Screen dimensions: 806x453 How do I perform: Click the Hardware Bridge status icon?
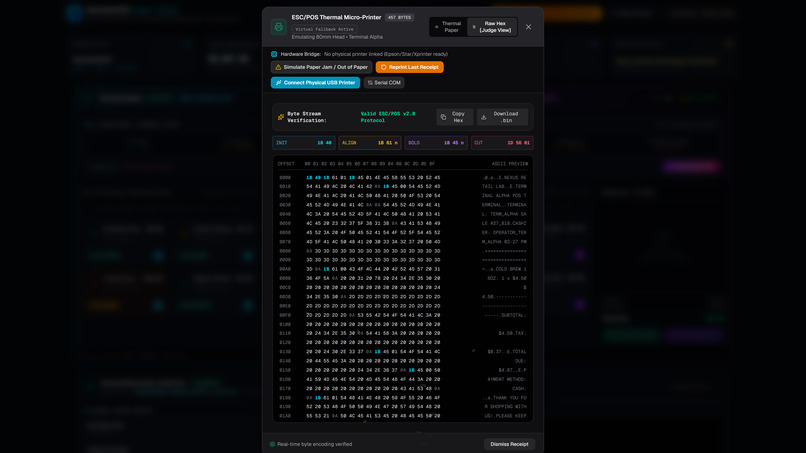[274, 54]
